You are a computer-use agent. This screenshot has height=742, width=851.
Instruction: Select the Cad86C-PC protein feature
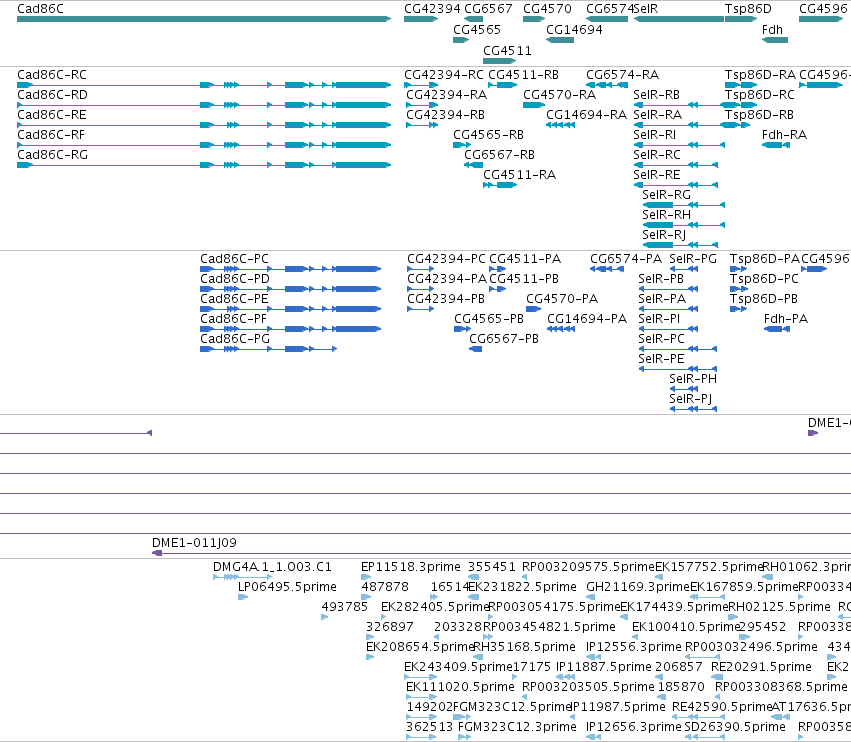(x=290, y=269)
